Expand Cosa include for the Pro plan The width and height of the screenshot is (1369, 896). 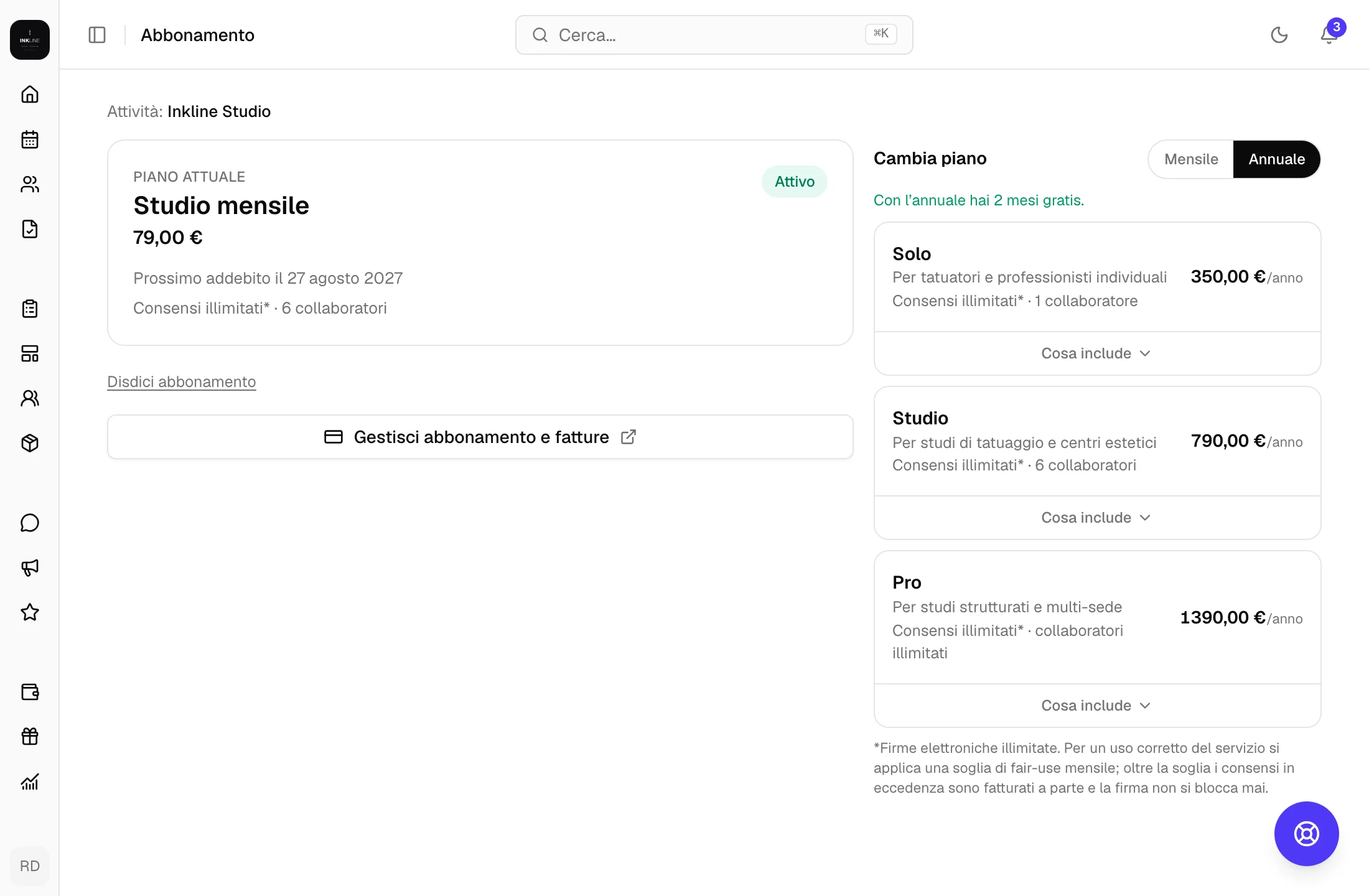tap(1097, 706)
